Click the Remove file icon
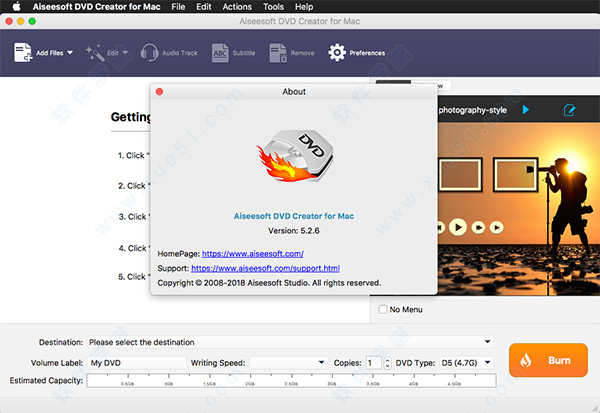Viewport: 600px width, 413px height. click(x=278, y=53)
